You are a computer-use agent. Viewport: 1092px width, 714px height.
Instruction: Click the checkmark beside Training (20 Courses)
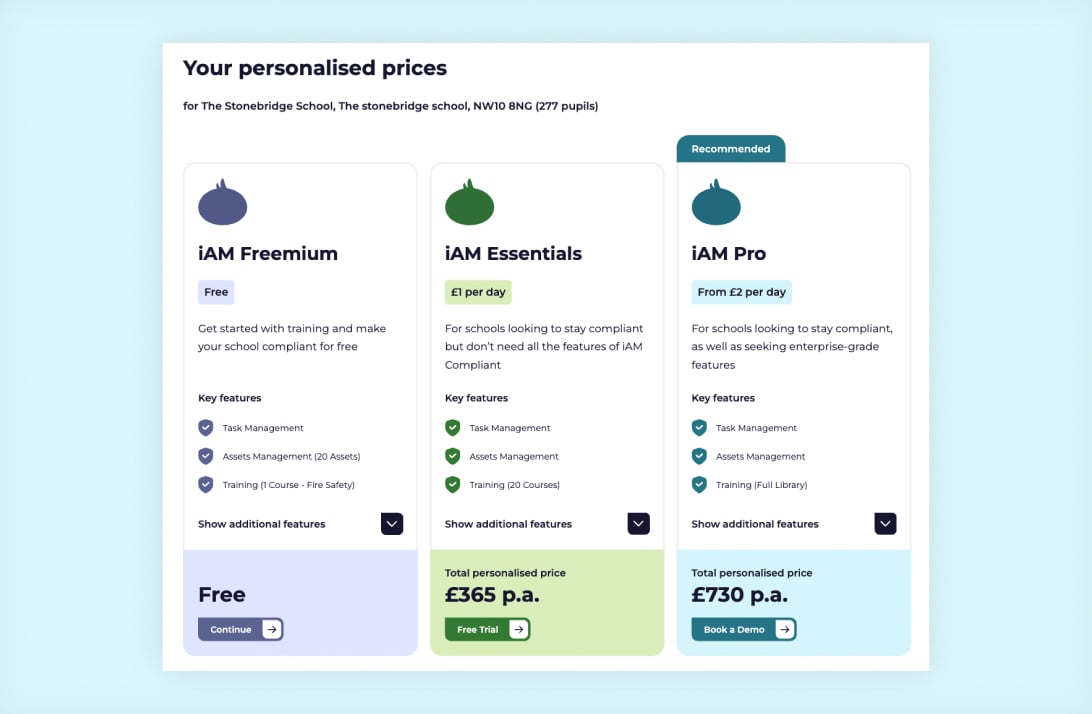(452, 484)
